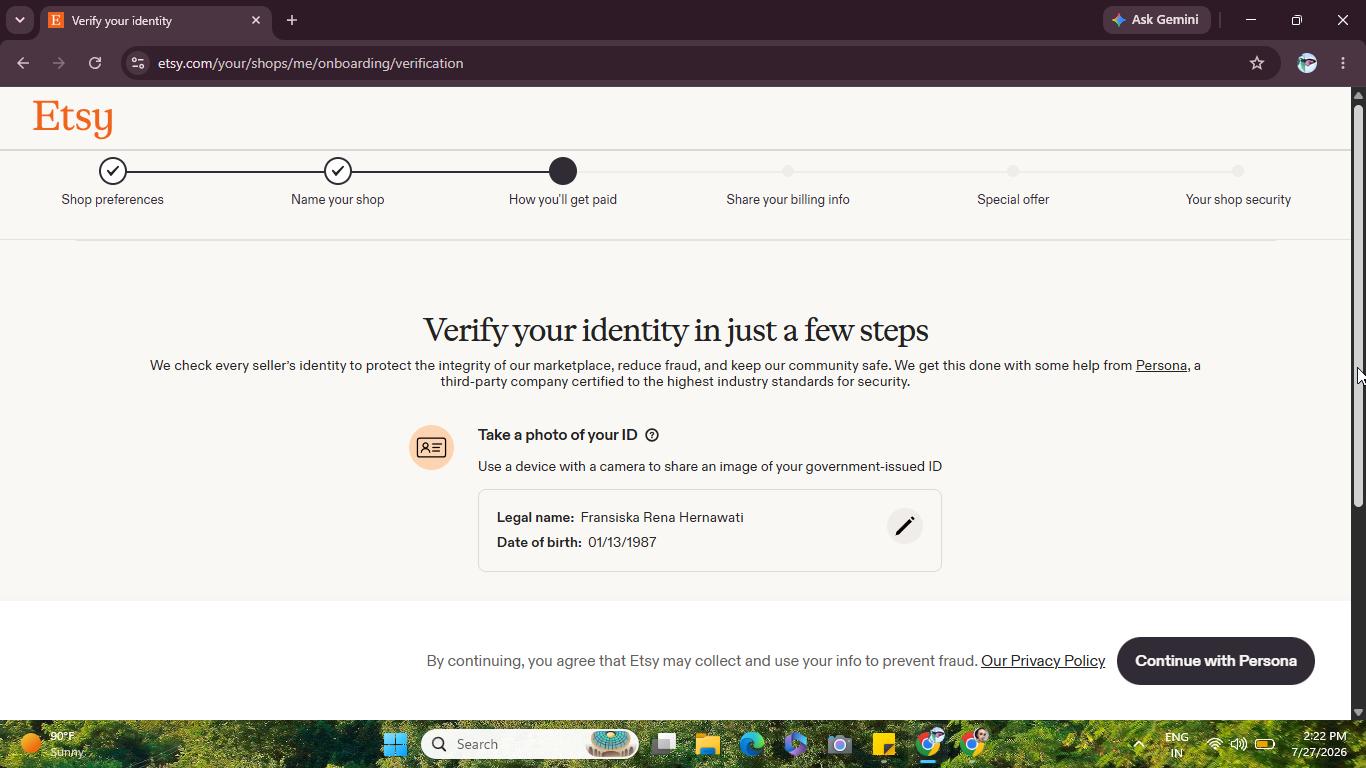
Task: Reload the current page
Action: coord(95,63)
